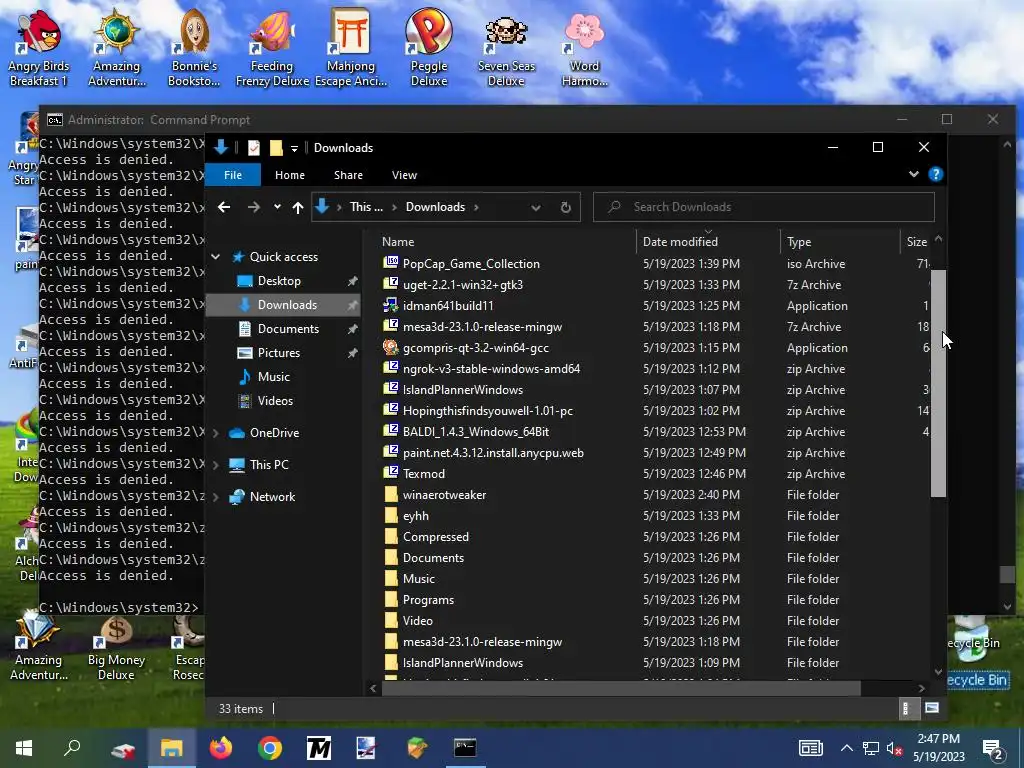Open taskbar search magnifier

click(72, 748)
